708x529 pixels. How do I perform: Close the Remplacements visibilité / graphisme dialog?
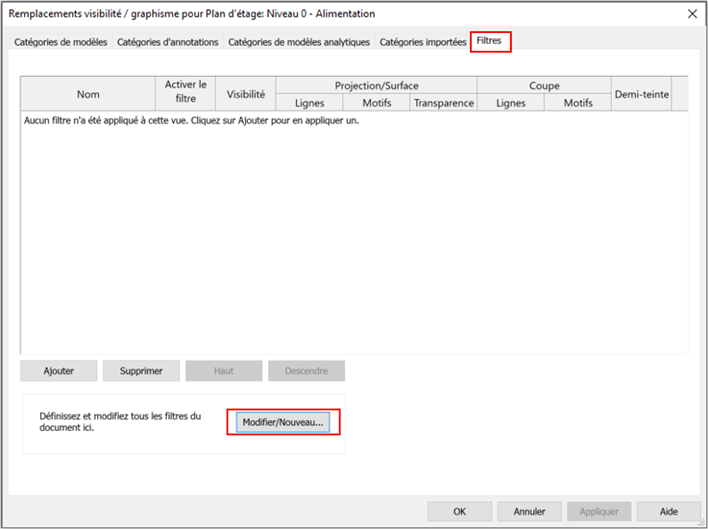(x=692, y=14)
